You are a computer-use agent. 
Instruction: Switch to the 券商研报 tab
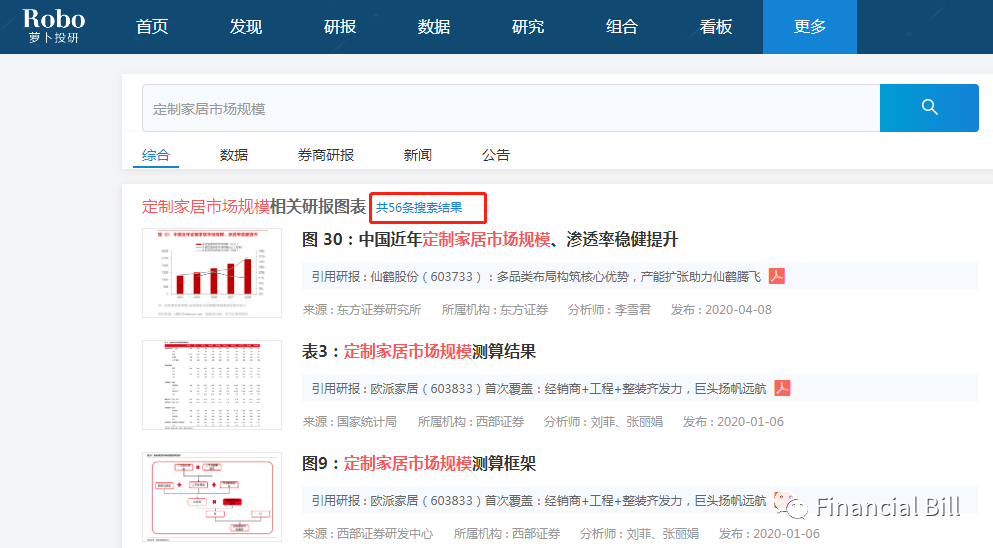click(326, 155)
